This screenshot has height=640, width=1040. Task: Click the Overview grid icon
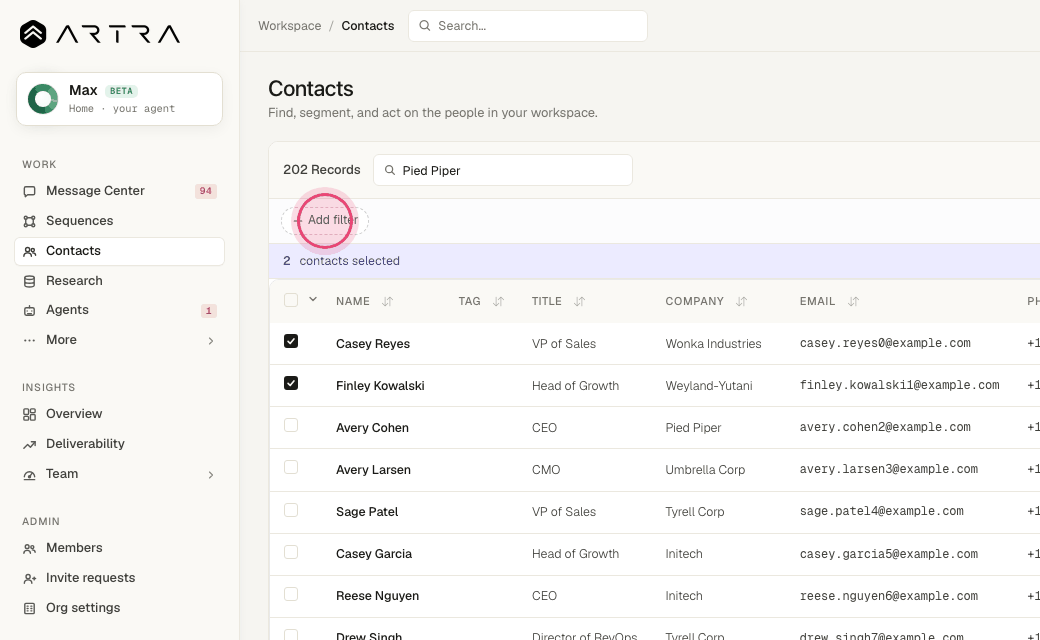tap(29, 415)
